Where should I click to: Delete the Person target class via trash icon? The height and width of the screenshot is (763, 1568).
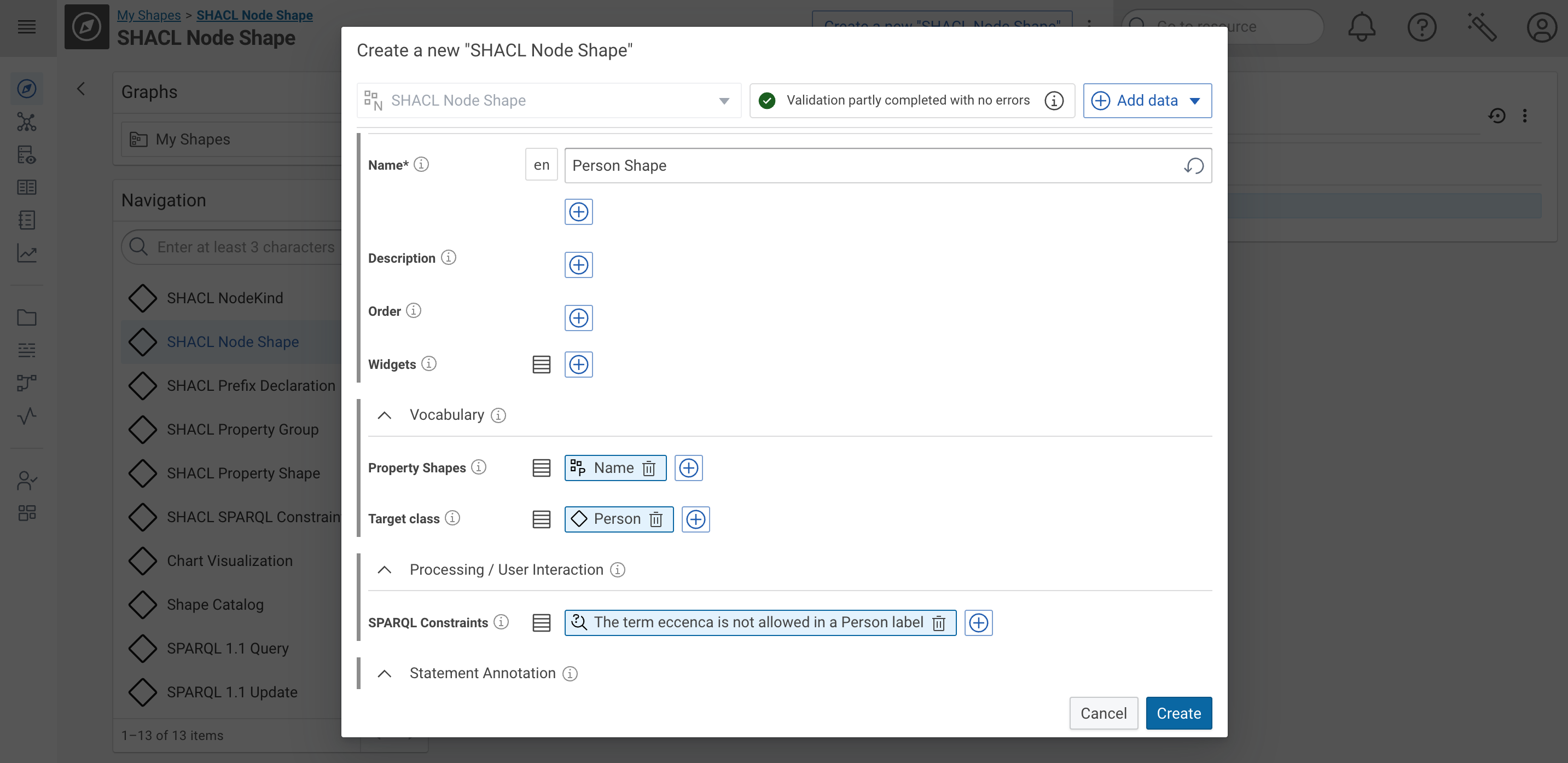point(656,519)
